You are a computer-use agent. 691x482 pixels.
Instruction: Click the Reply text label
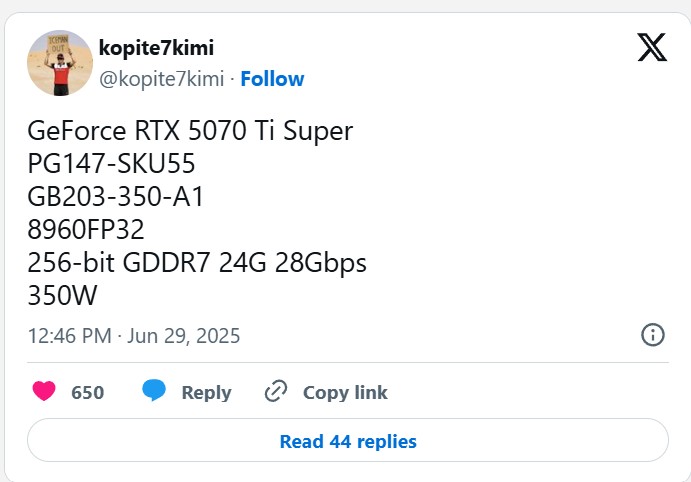(206, 393)
